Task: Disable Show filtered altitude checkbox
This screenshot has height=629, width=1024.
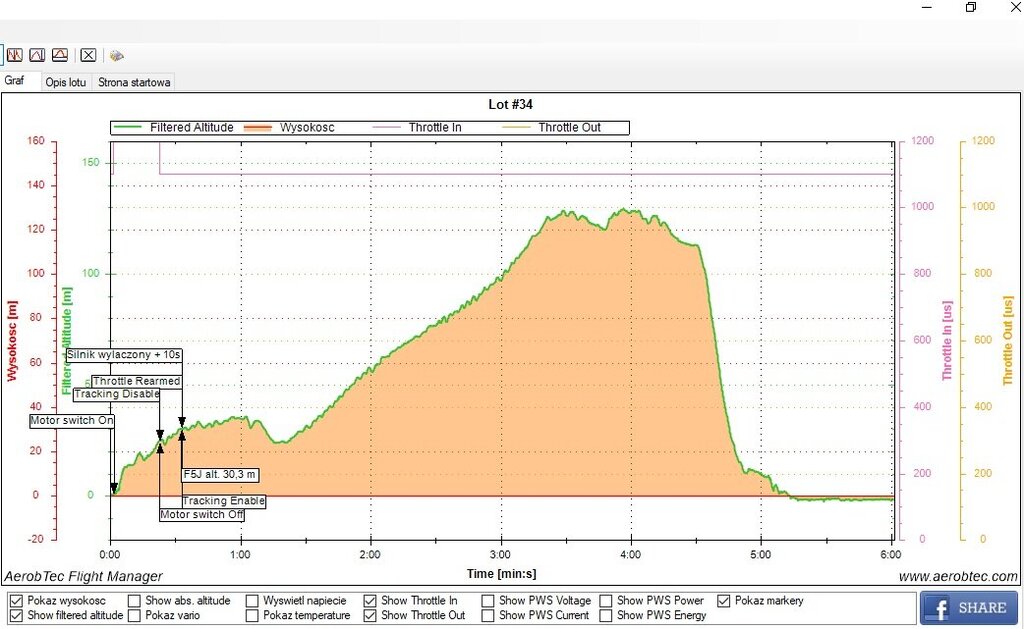Action: tap(16, 616)
